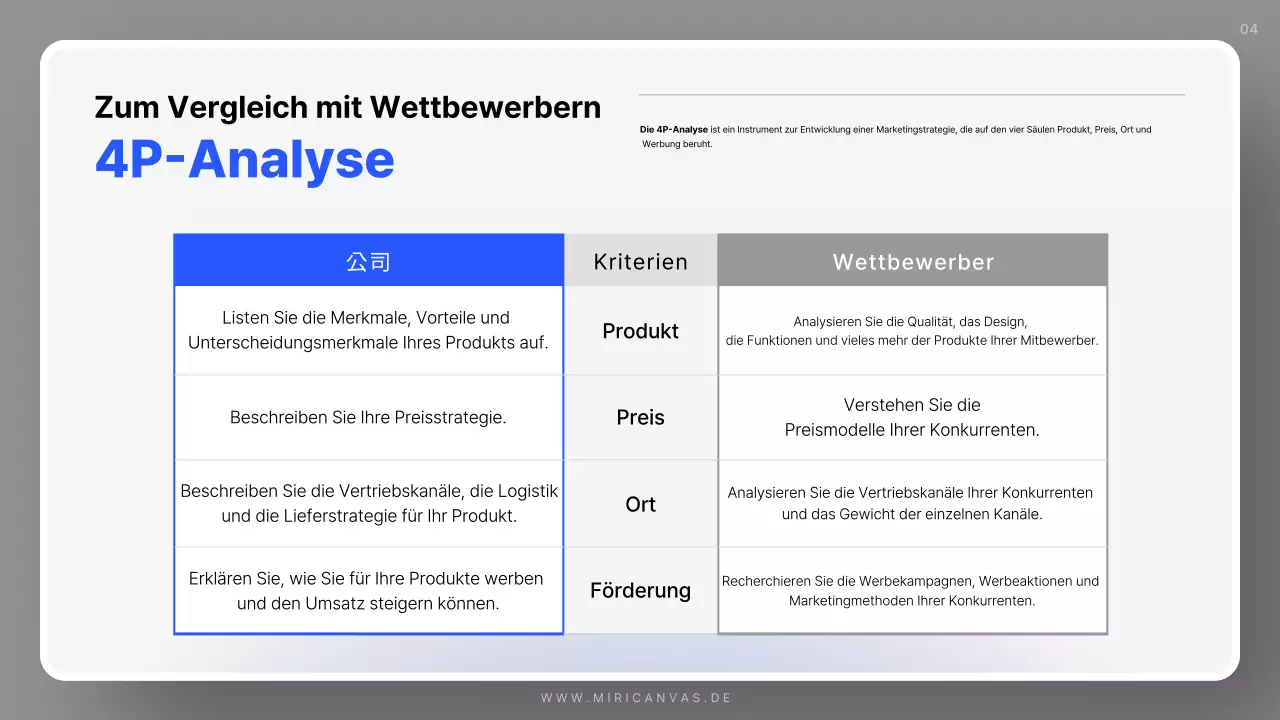The width and height of the screenshot is (1280, 720).
Task: Select the slide title Zum Vergleich mit Wettbewerbern
Action: 347,107
